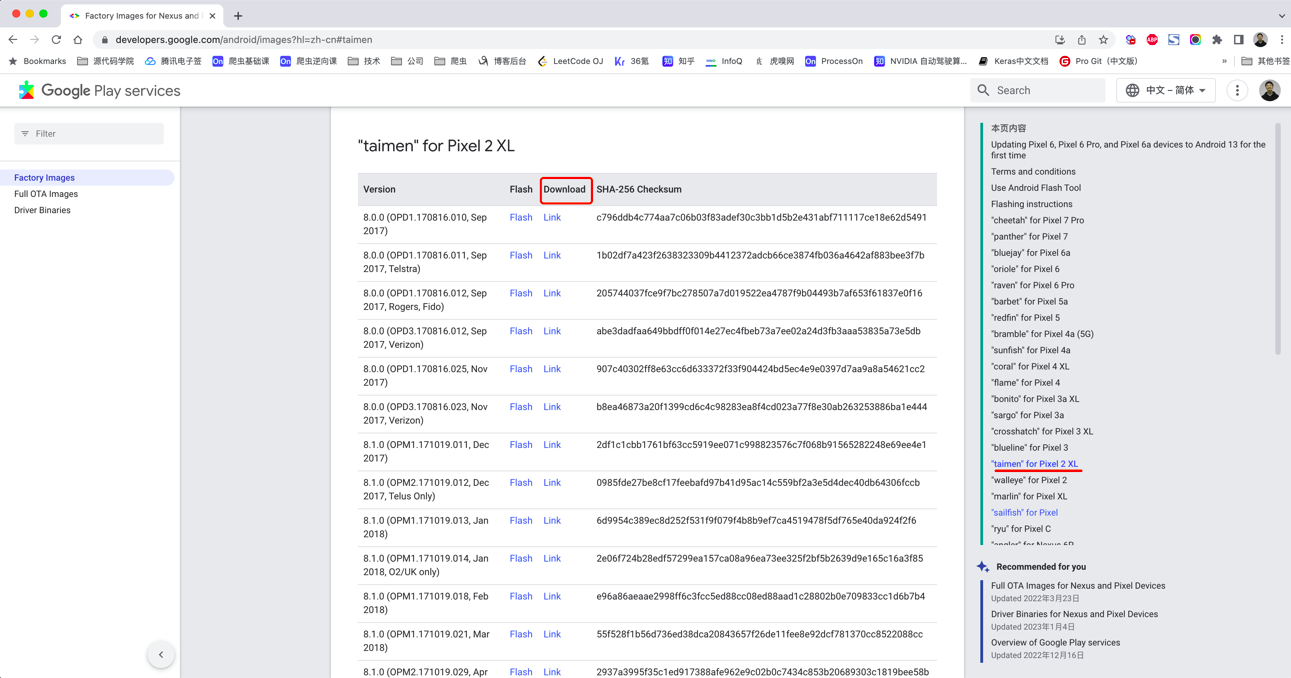Jump to Terms and conditions in contents
Viewport: 1291px width, 678px height.
coord(1033,172)
